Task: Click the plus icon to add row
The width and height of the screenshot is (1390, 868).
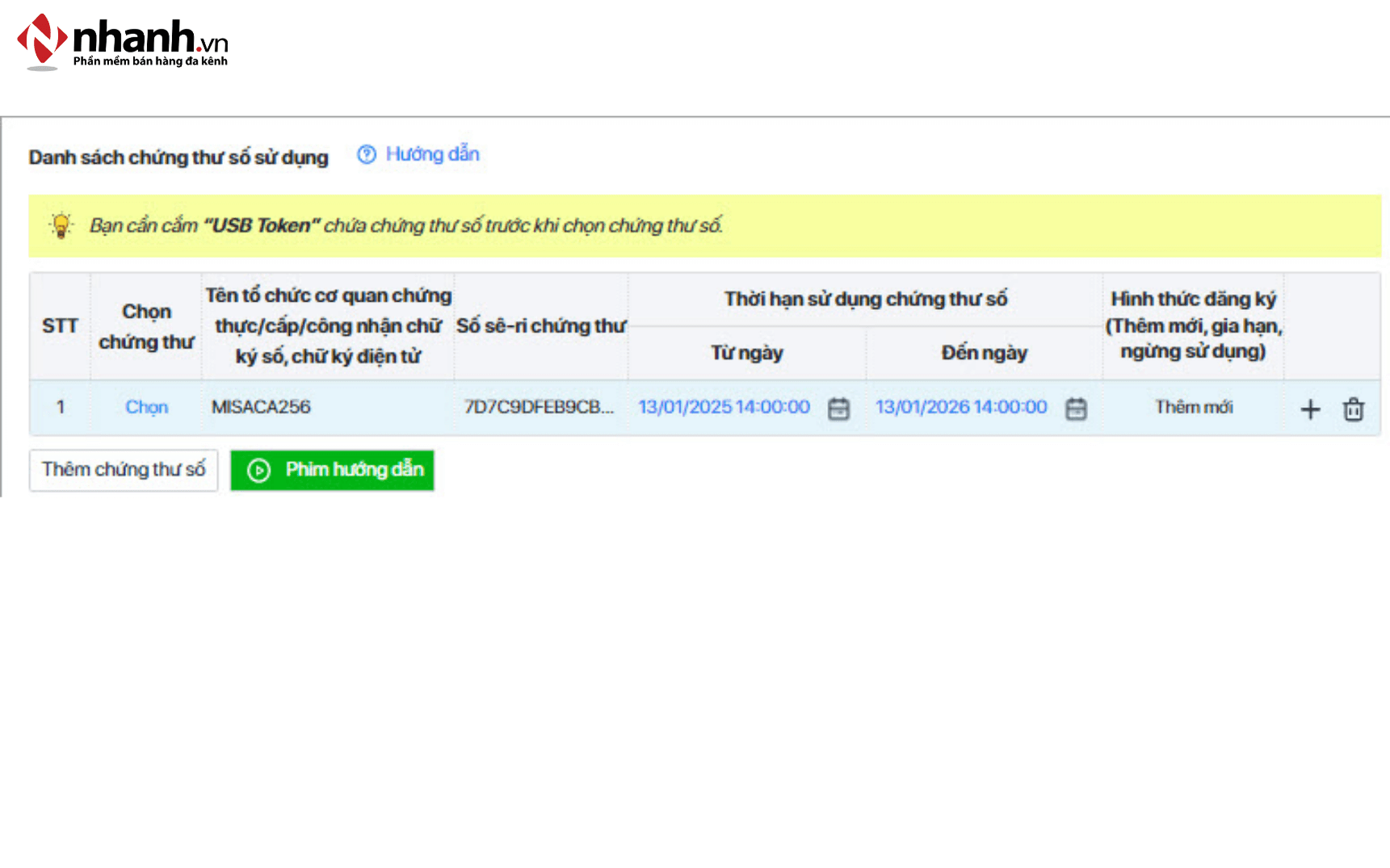Action: [x=1310, y=409]
